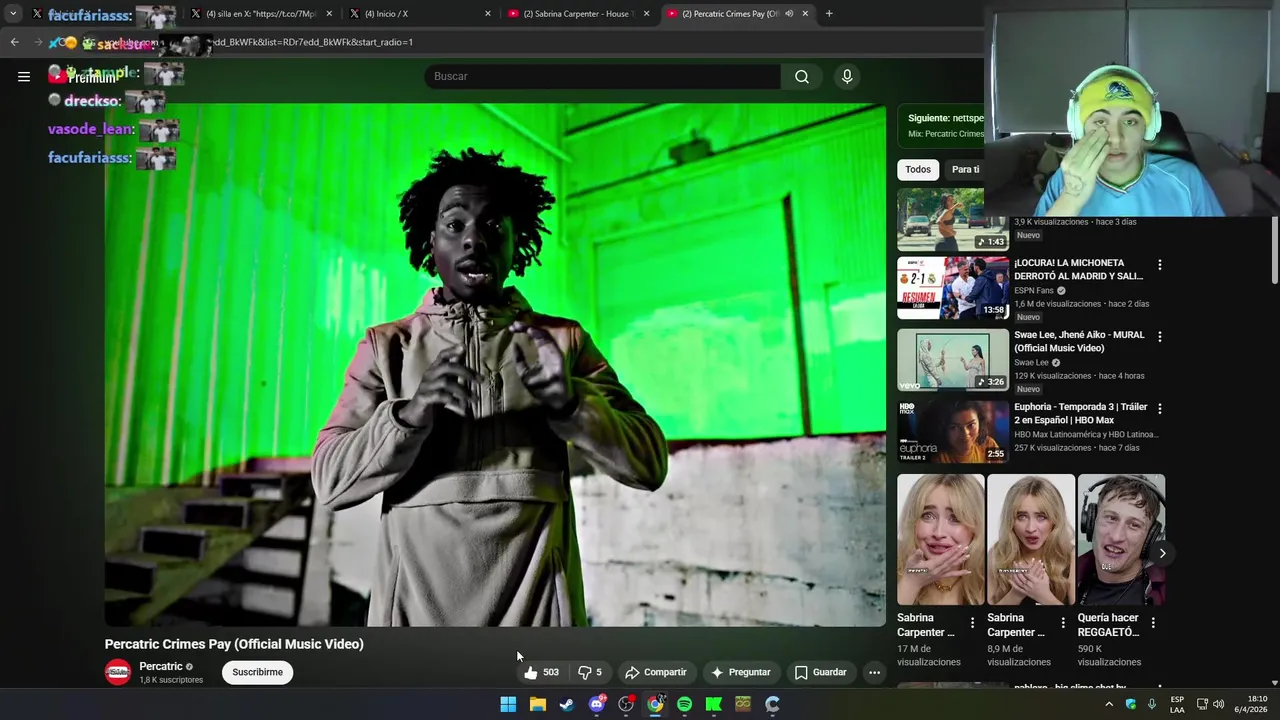This screenshot has height=720, width=1280.
Task: Open the Kick app from the taskbar
Action: point(714,704)
